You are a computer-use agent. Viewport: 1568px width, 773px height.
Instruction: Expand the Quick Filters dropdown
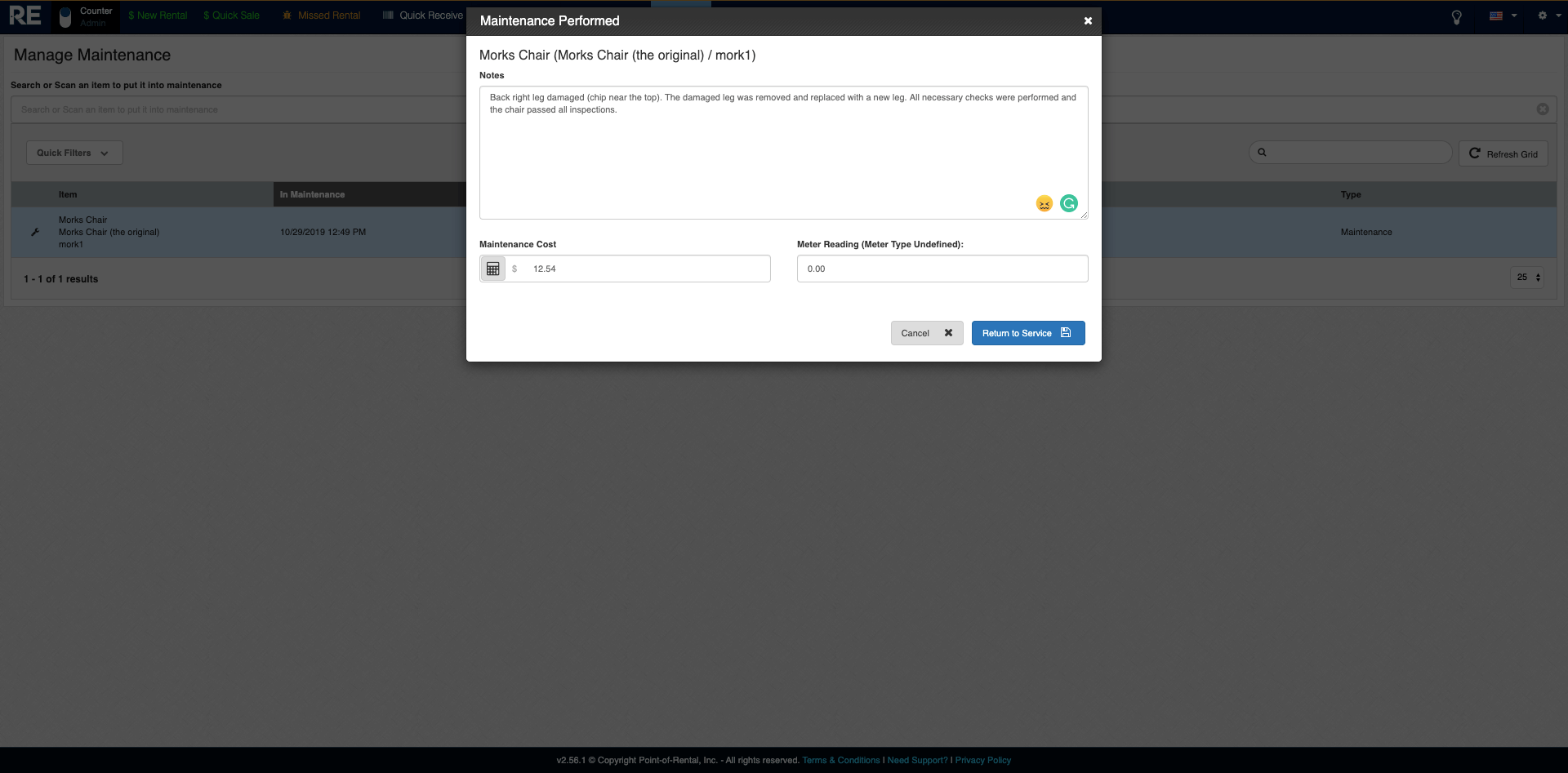click(74, 153)
